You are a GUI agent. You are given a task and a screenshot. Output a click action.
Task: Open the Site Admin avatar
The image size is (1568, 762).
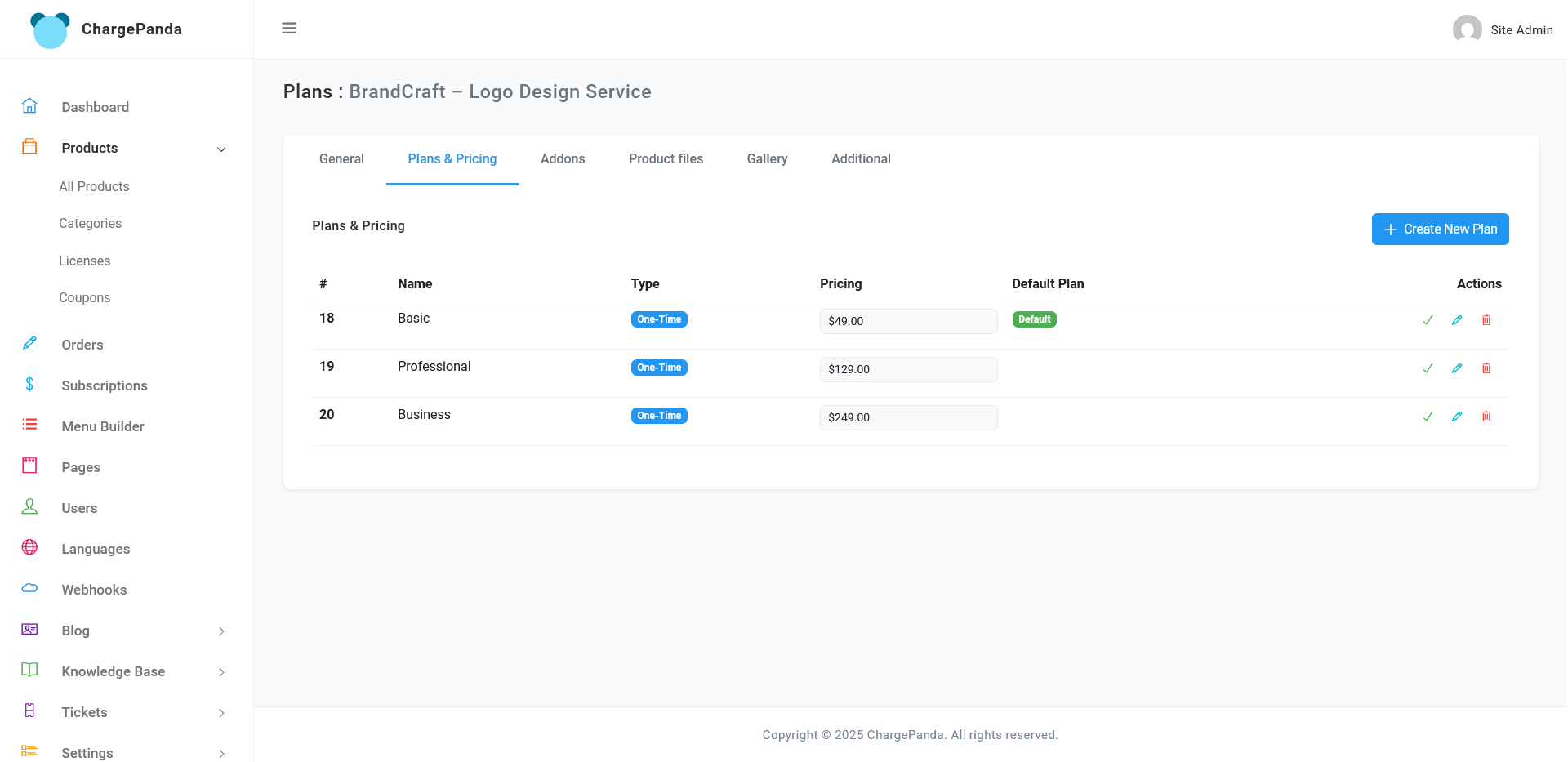(1467, 29)
